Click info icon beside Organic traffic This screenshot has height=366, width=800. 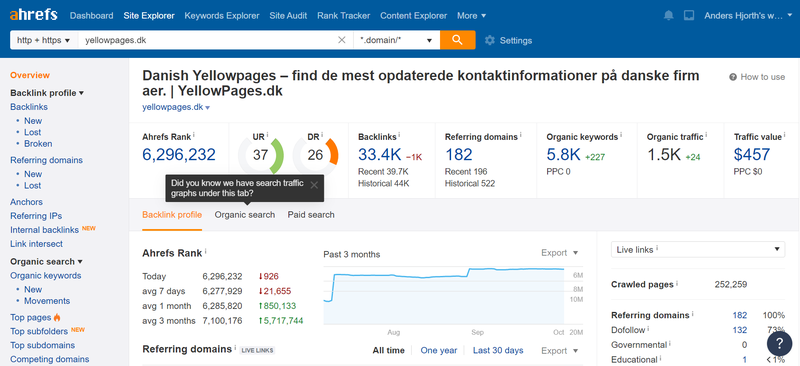pos(706,135)
